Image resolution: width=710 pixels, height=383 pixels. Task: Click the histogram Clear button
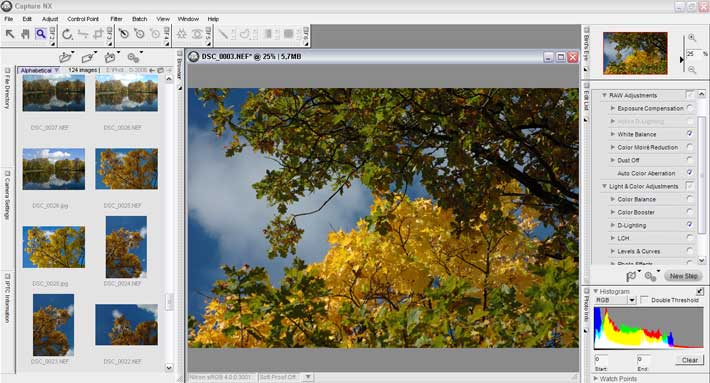coord(690,360)
